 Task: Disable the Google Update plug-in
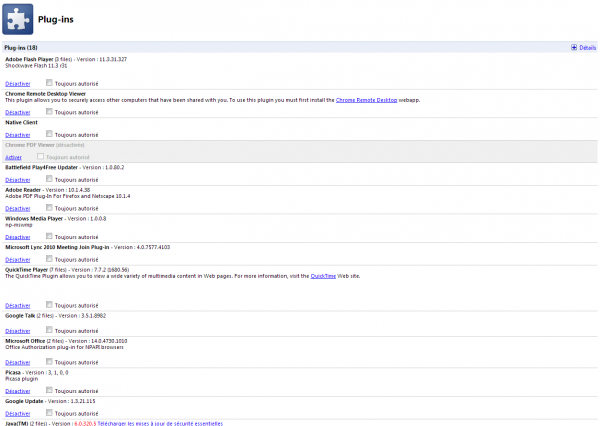tap(18, 413)
